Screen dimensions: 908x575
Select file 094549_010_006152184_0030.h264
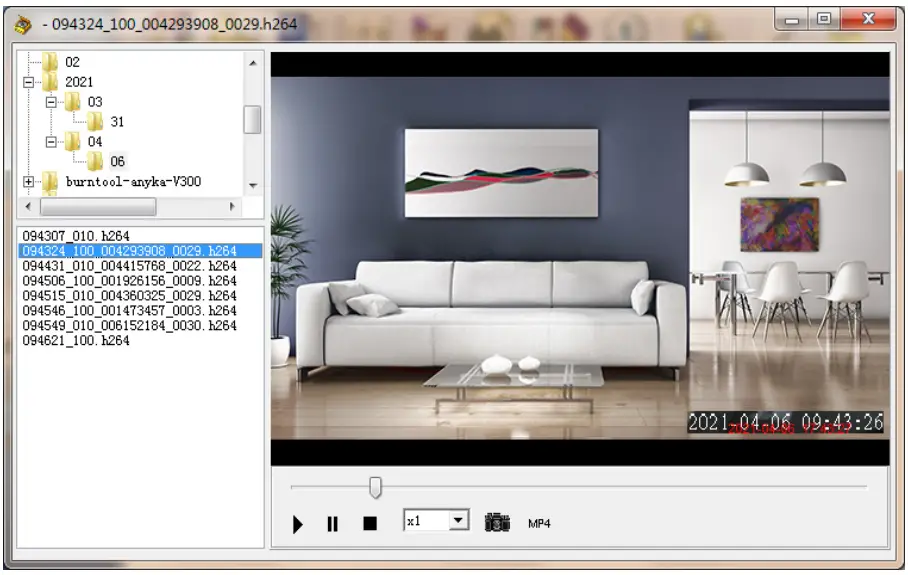(x=130, y=326)
